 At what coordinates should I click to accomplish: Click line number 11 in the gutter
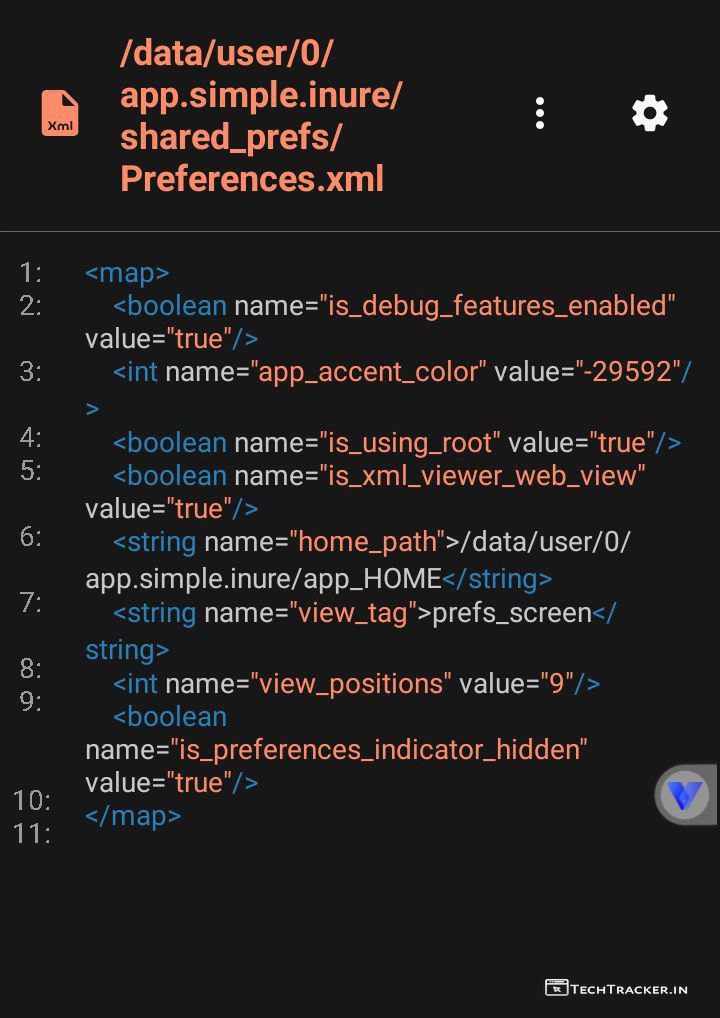[31, 832]
